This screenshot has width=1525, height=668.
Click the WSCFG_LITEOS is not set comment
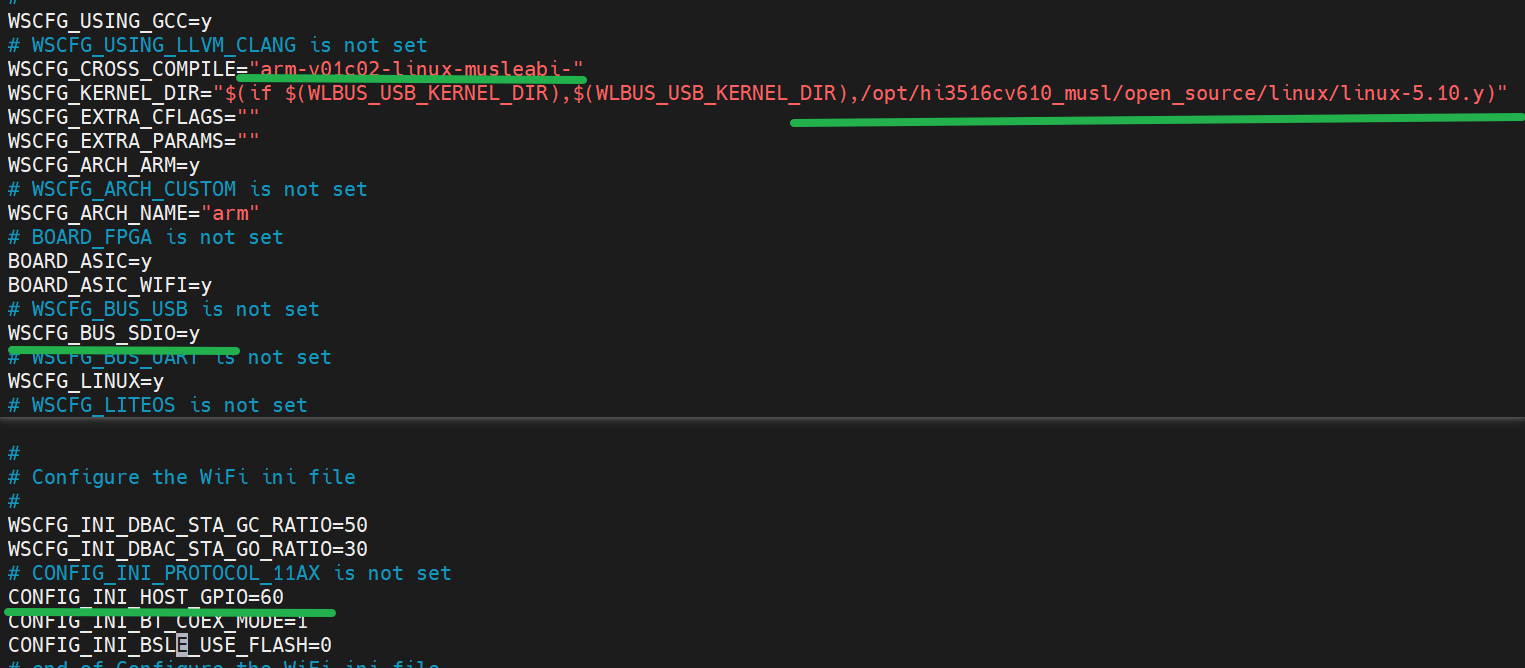pyautogui.click(x=158, y=405)
